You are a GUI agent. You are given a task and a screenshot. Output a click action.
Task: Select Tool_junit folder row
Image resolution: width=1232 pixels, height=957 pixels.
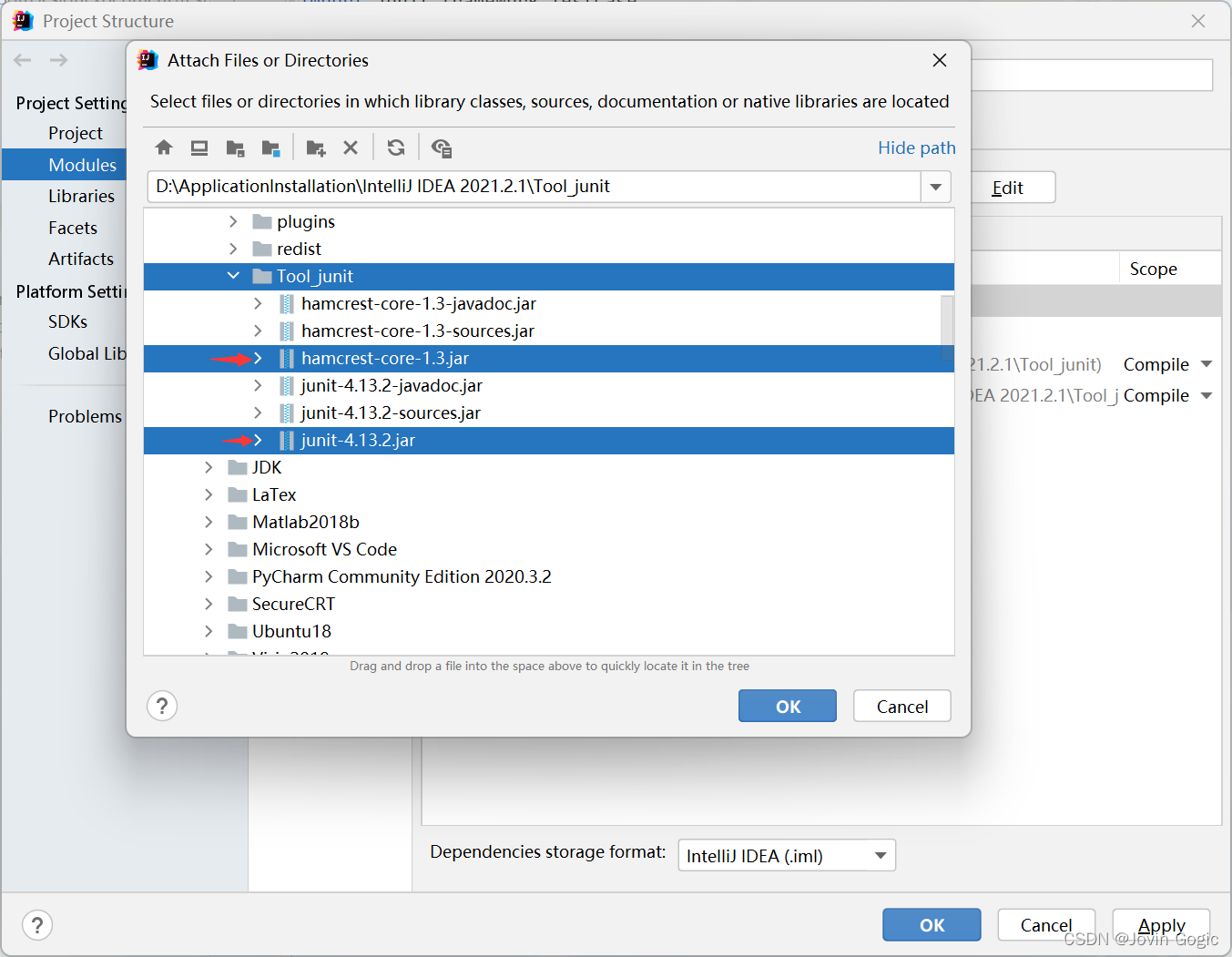tap(549, 276)
